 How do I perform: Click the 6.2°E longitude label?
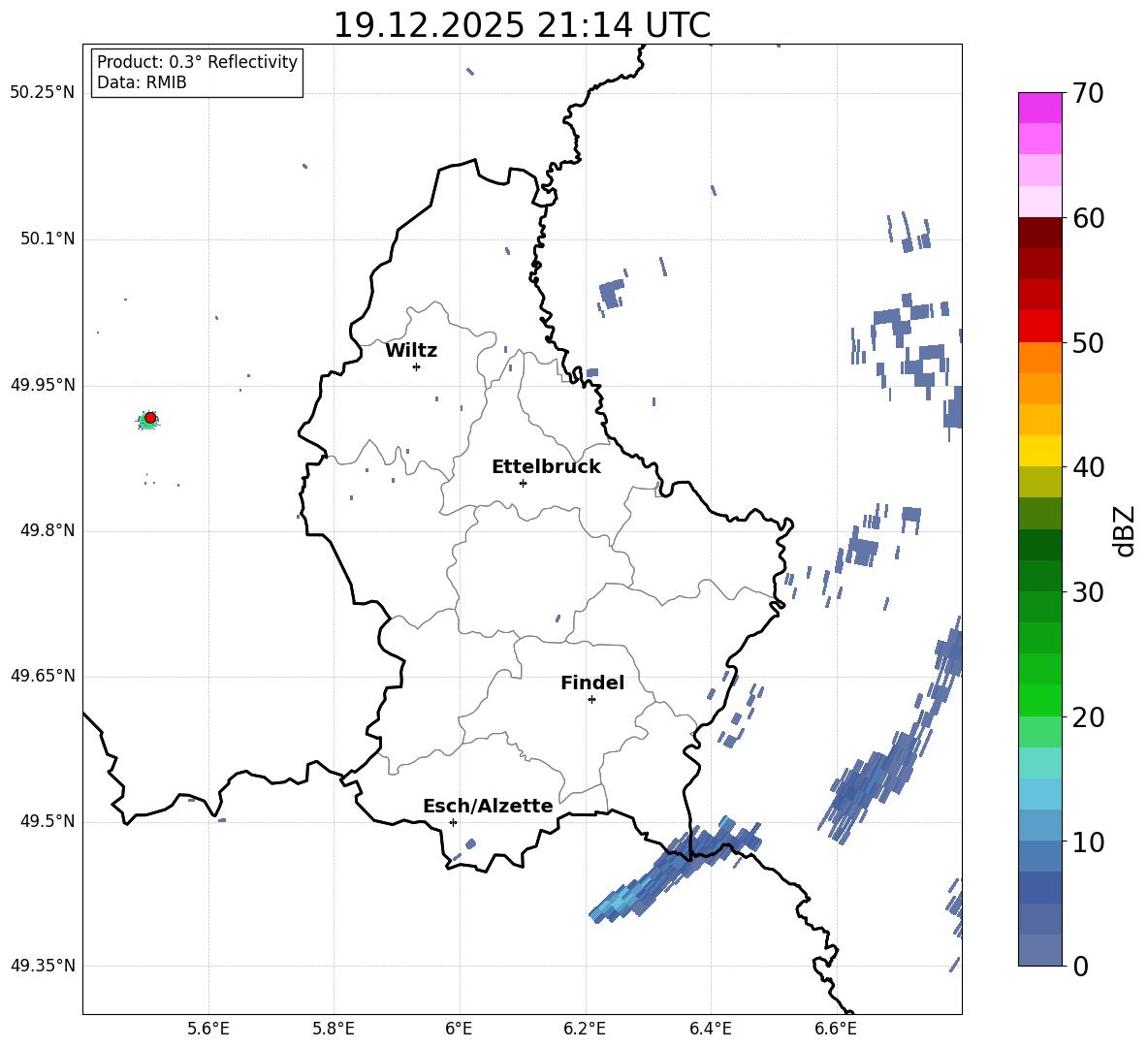pyautogui.click(x=585, y=1029)
